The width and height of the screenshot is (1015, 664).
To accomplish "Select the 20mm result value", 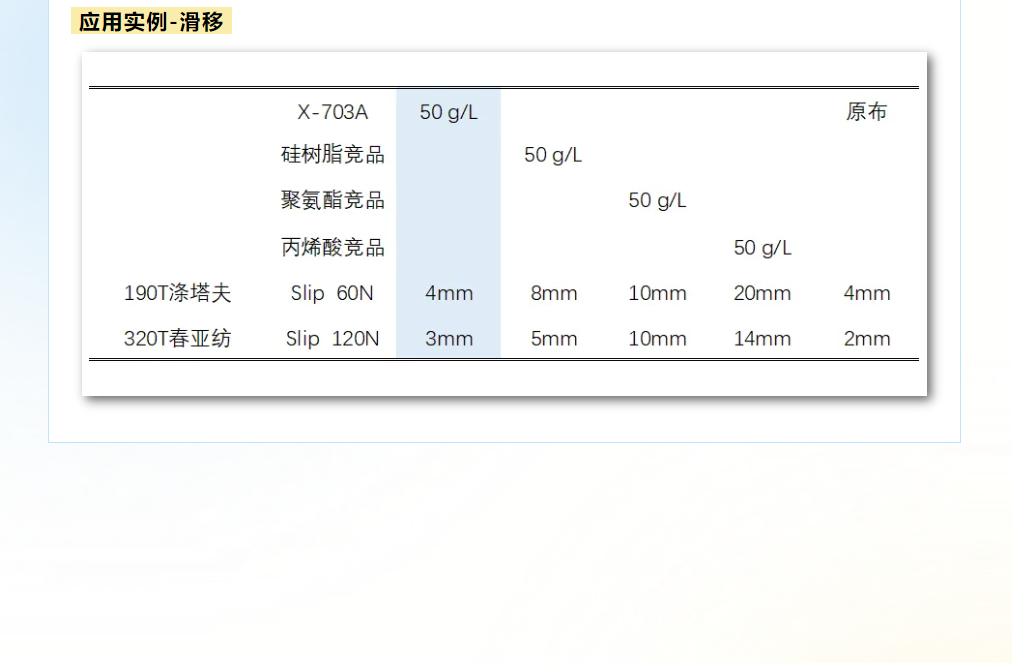I will click(x=762, y=293).
